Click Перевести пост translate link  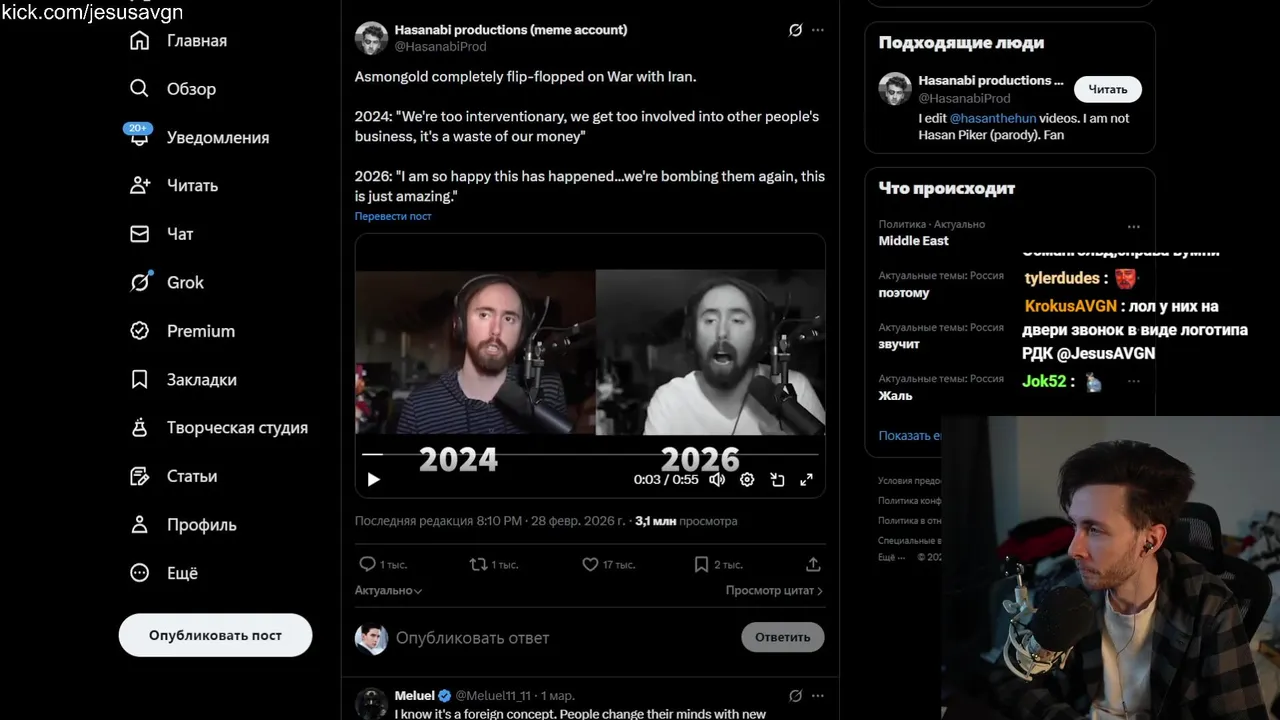pyautogui.click(x=393, y=216)
